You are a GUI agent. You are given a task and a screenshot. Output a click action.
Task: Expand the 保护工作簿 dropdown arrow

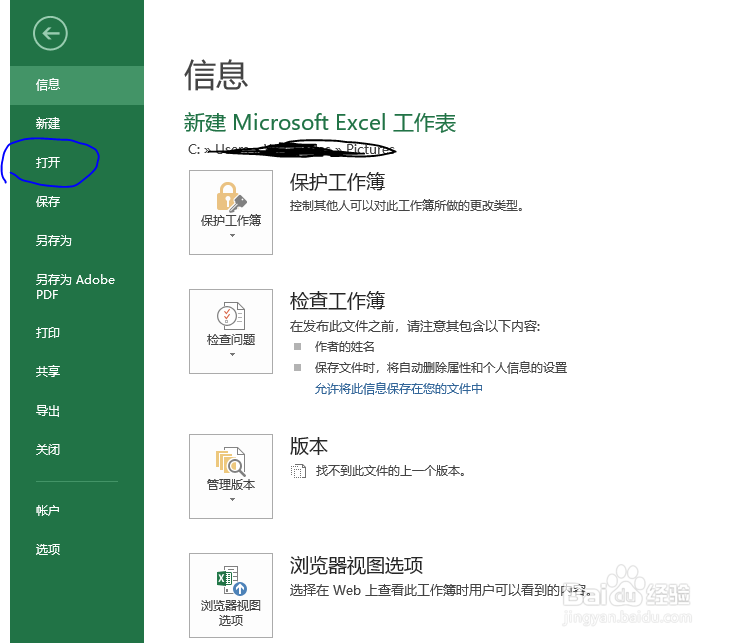click(232, 235)
